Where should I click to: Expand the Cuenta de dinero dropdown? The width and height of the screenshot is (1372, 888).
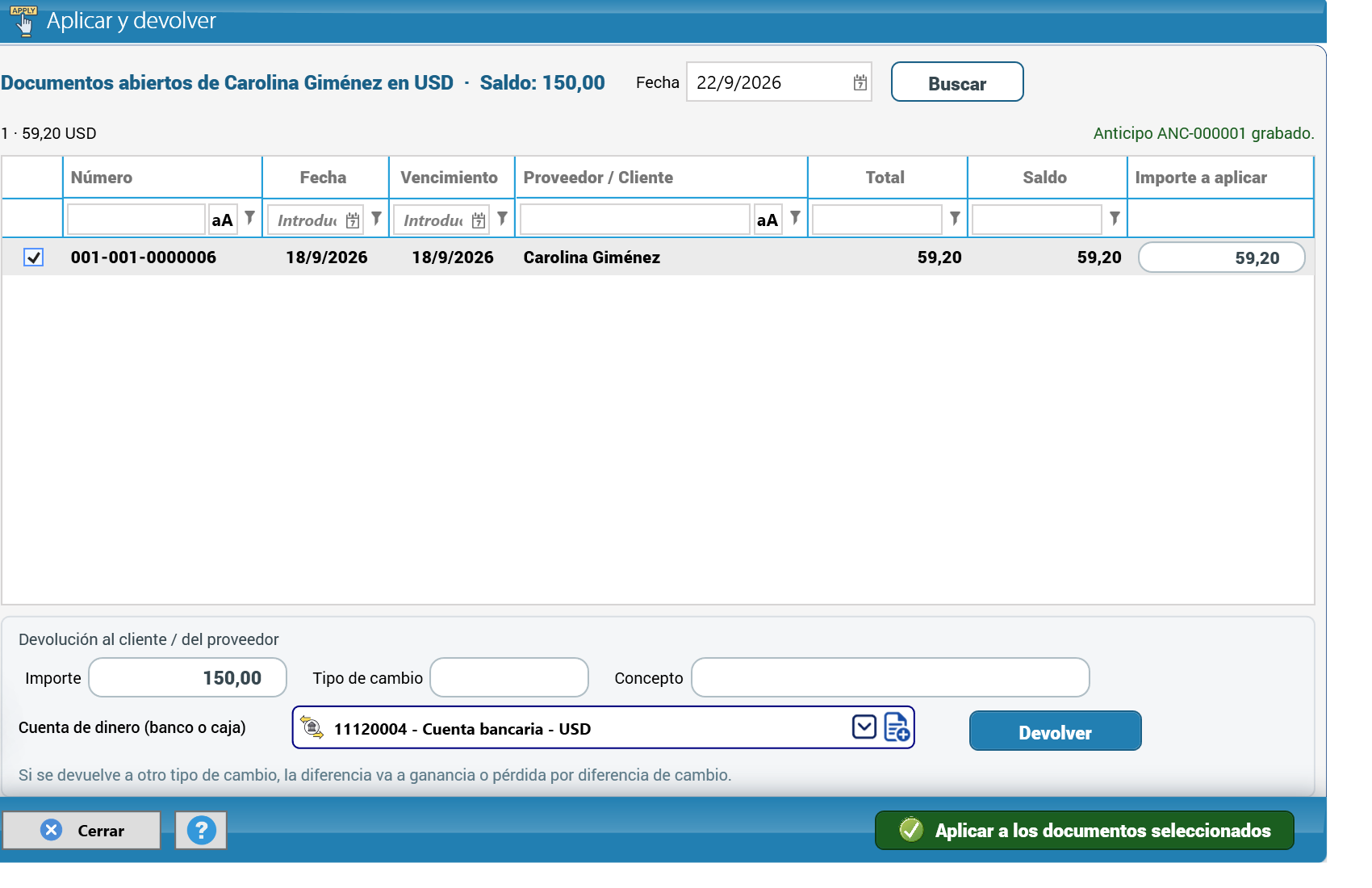tap(864, 727)
